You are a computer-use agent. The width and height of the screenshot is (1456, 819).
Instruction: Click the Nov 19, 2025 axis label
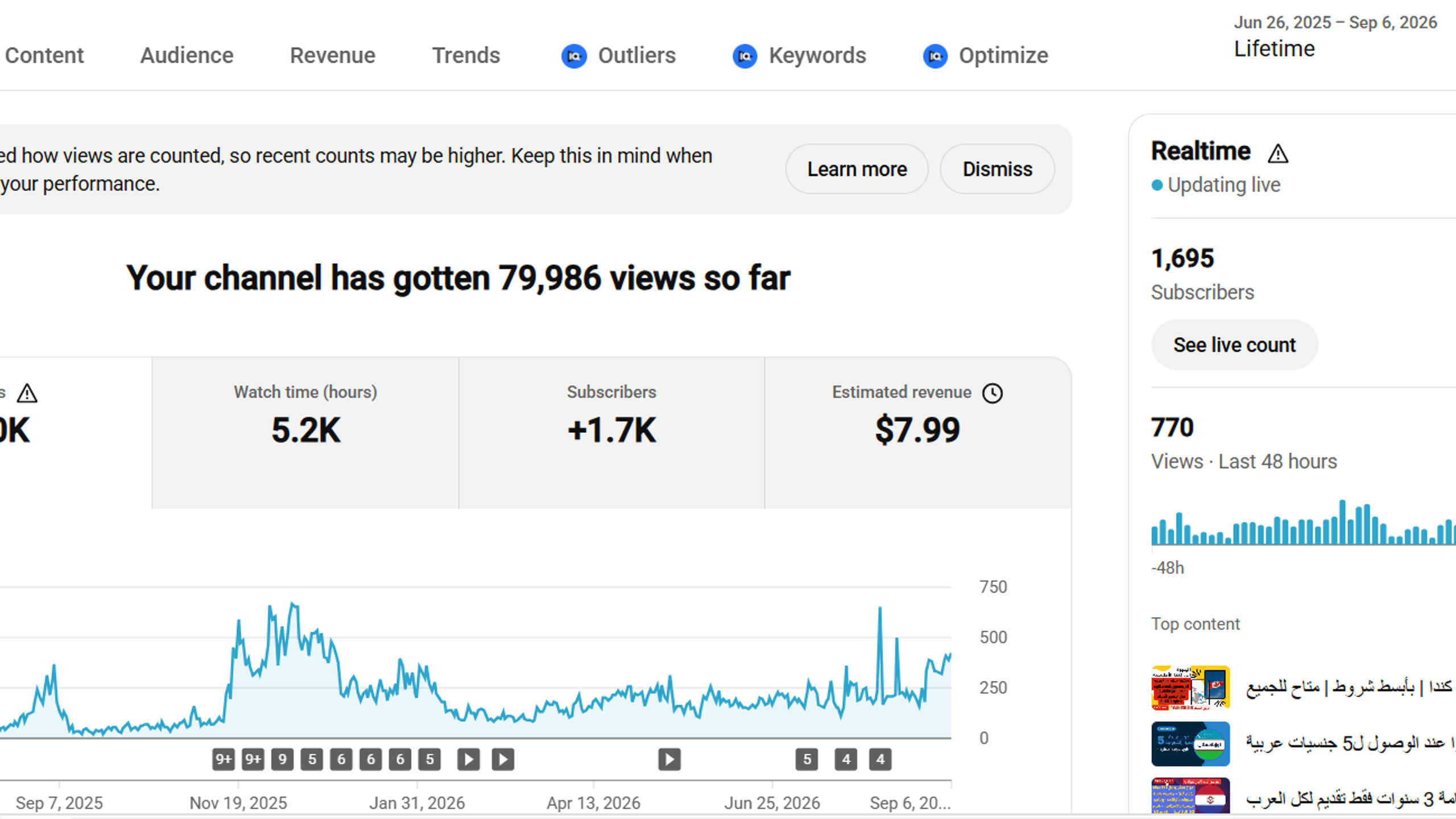238,803
